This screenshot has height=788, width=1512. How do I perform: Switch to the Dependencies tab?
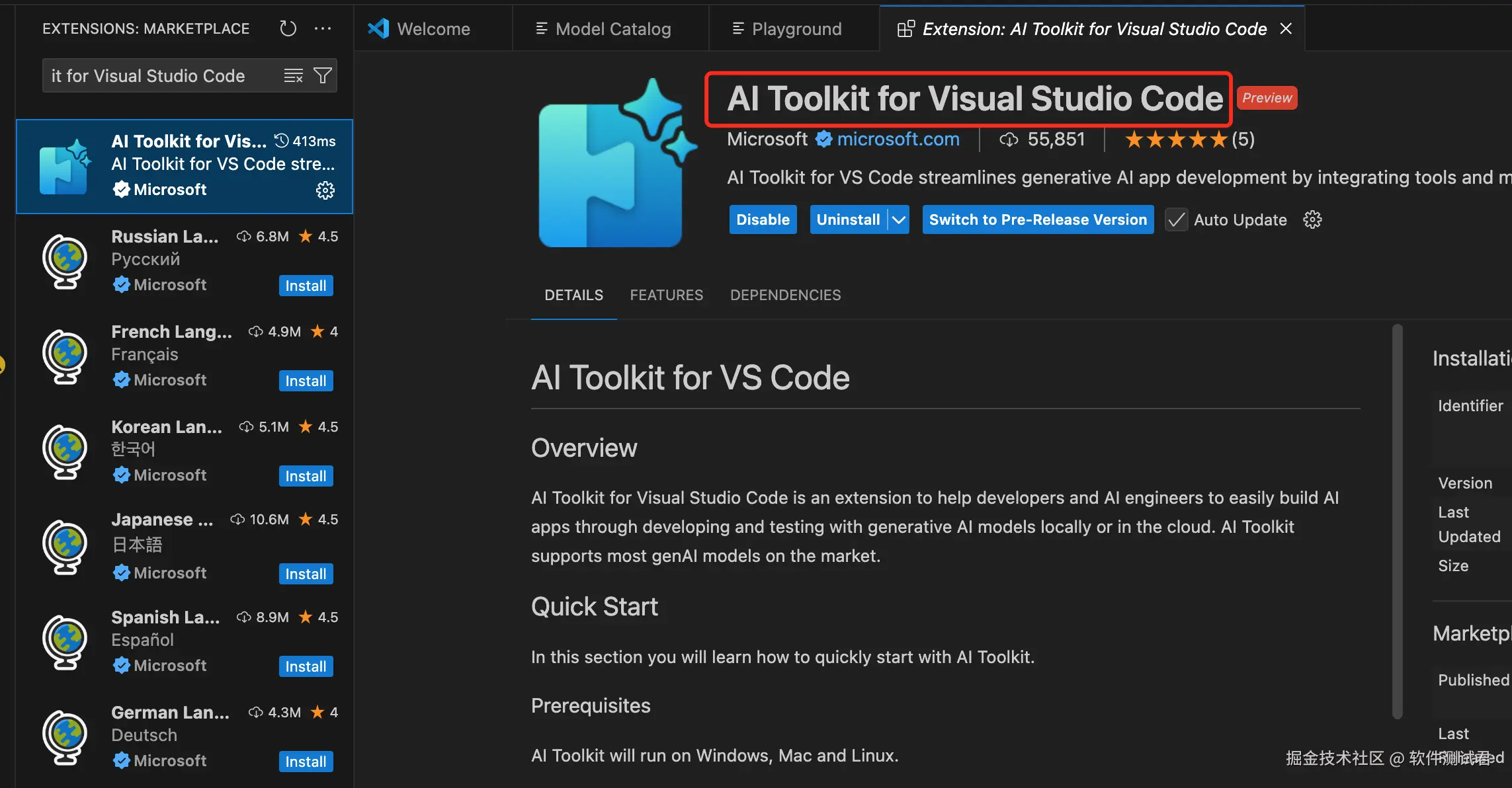(x=785, y=295)
